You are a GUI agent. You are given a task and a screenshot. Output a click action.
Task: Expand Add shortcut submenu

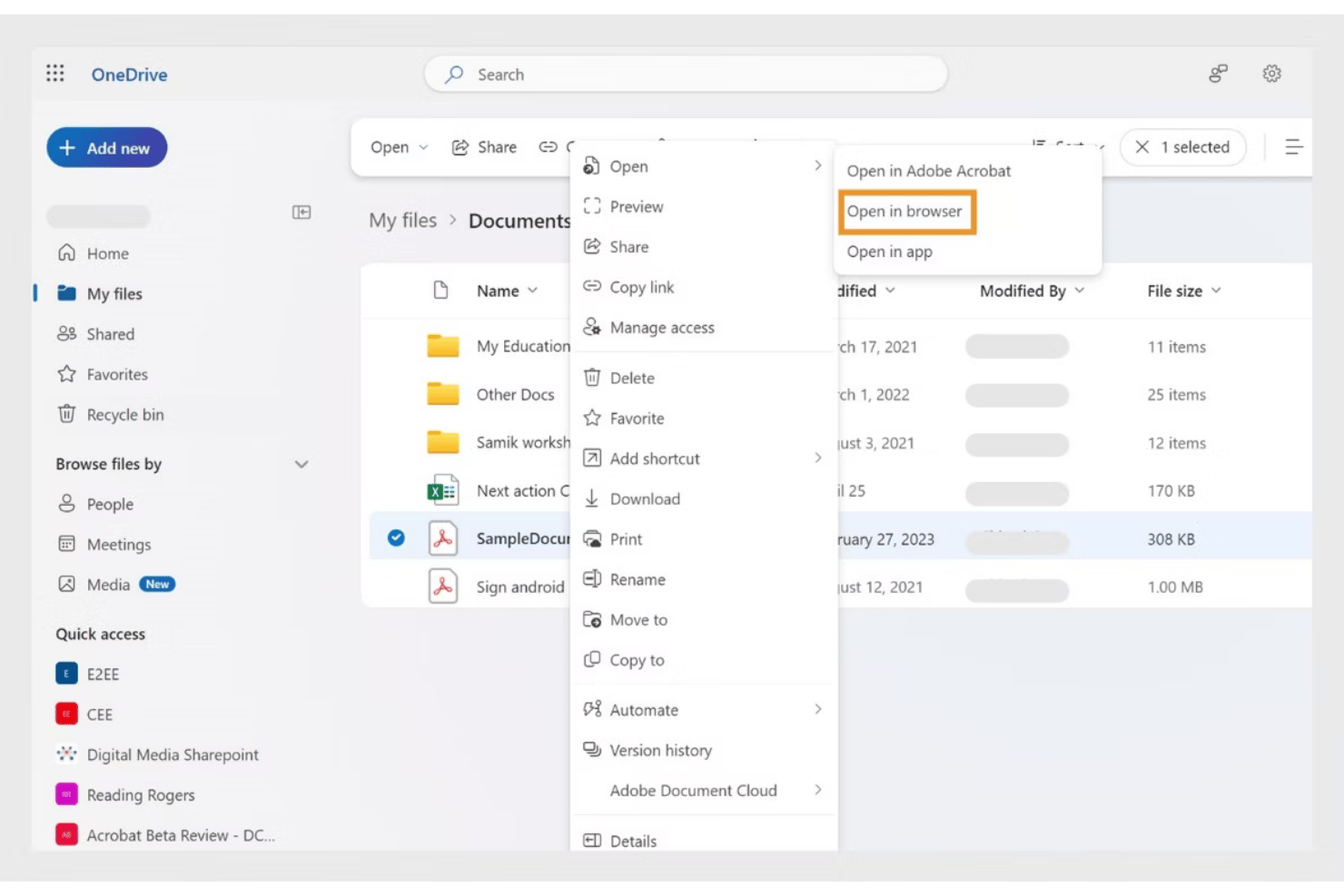pos(702,458)
